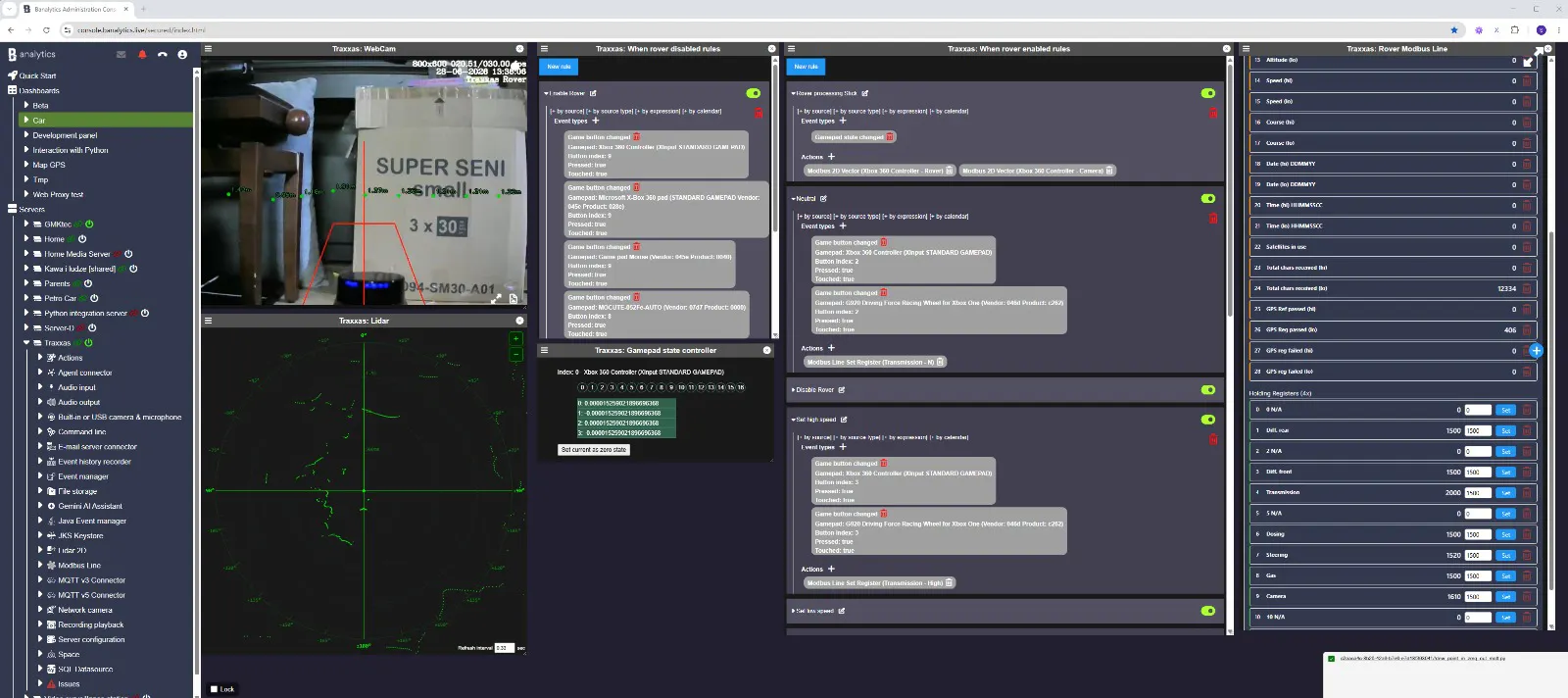Screen dimensions: 1568x698
Task: Click the Camera register value field
Action: click(1478, 596)
